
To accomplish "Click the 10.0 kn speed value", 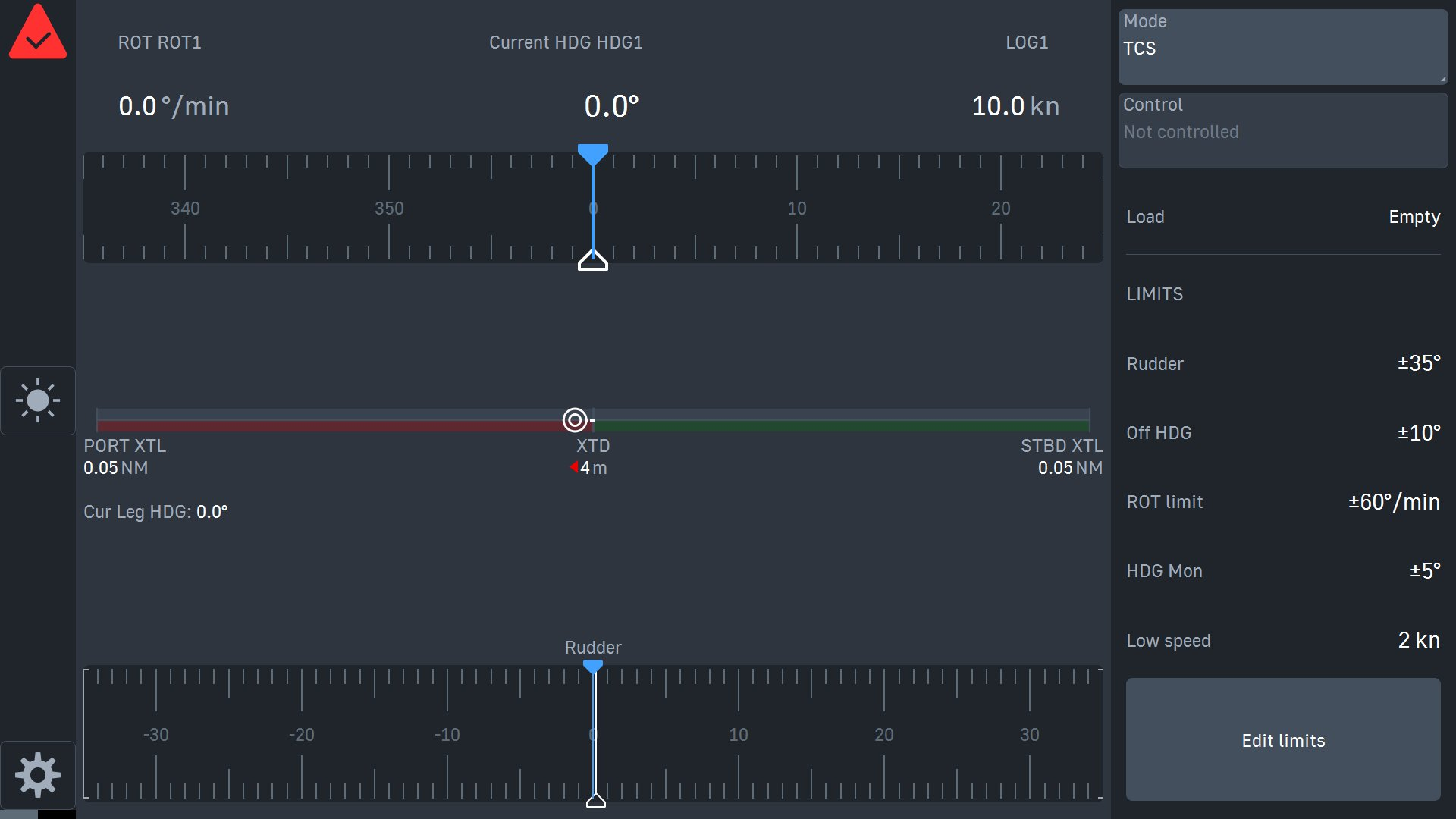I will [x=1015, y=106].
